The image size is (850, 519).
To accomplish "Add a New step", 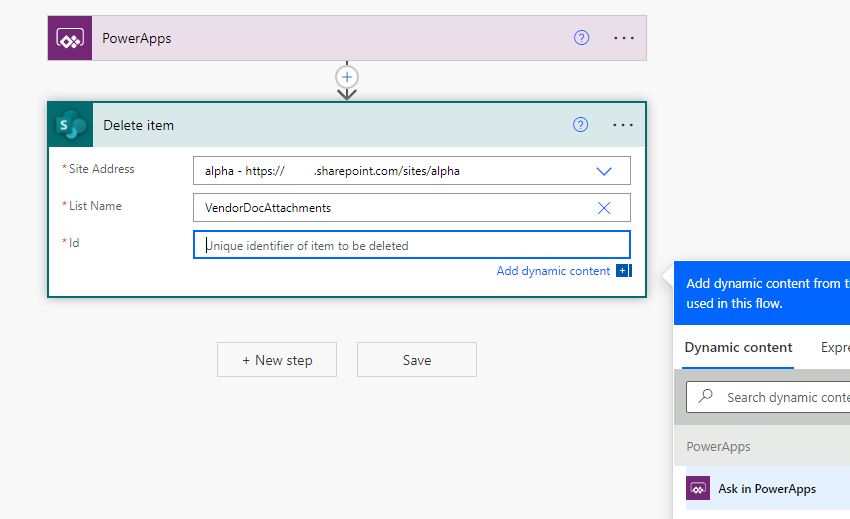I will click(x=277, y=360).
